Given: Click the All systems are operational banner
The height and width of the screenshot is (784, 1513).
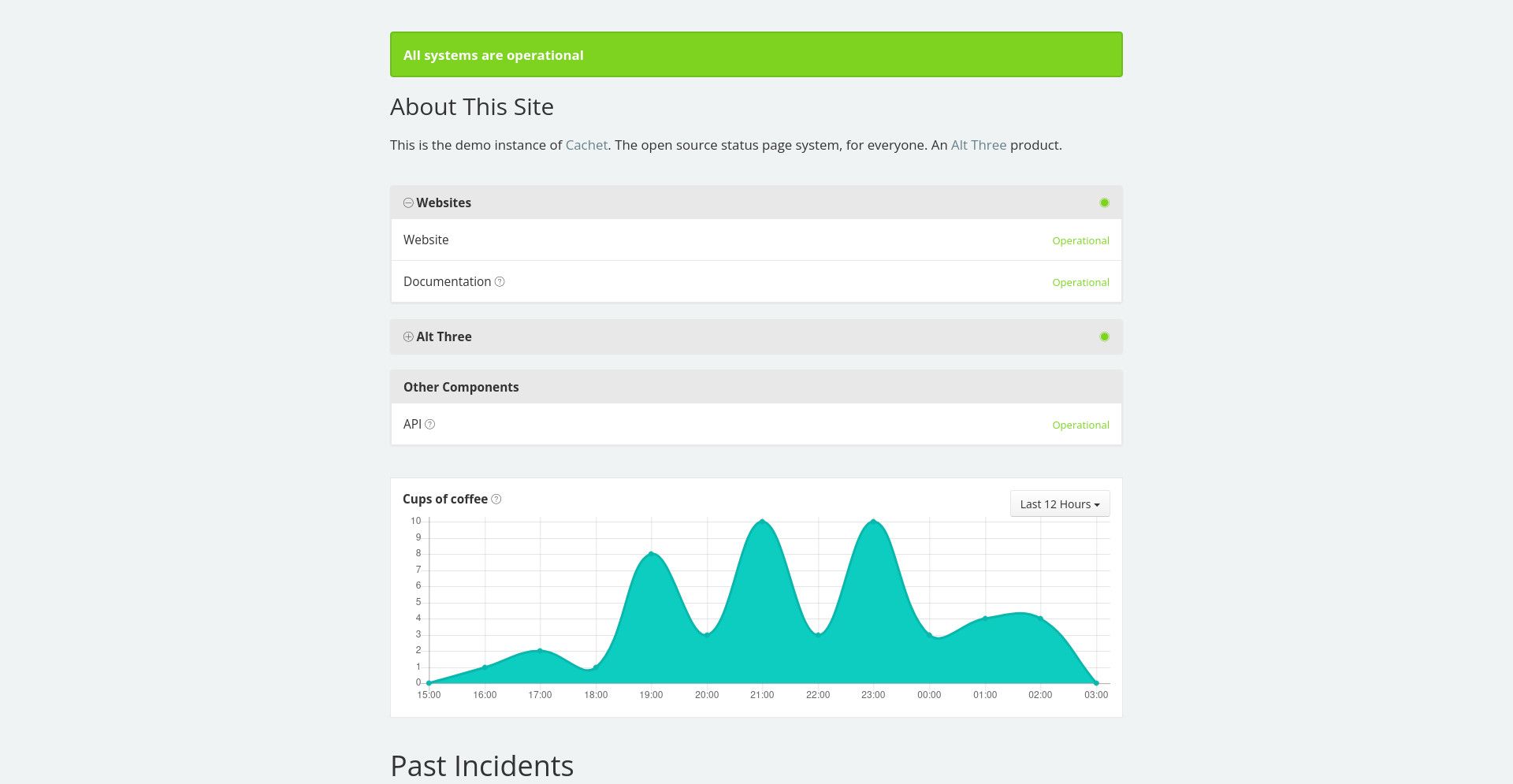Looking at the screenshot, I should coord(756,54).
